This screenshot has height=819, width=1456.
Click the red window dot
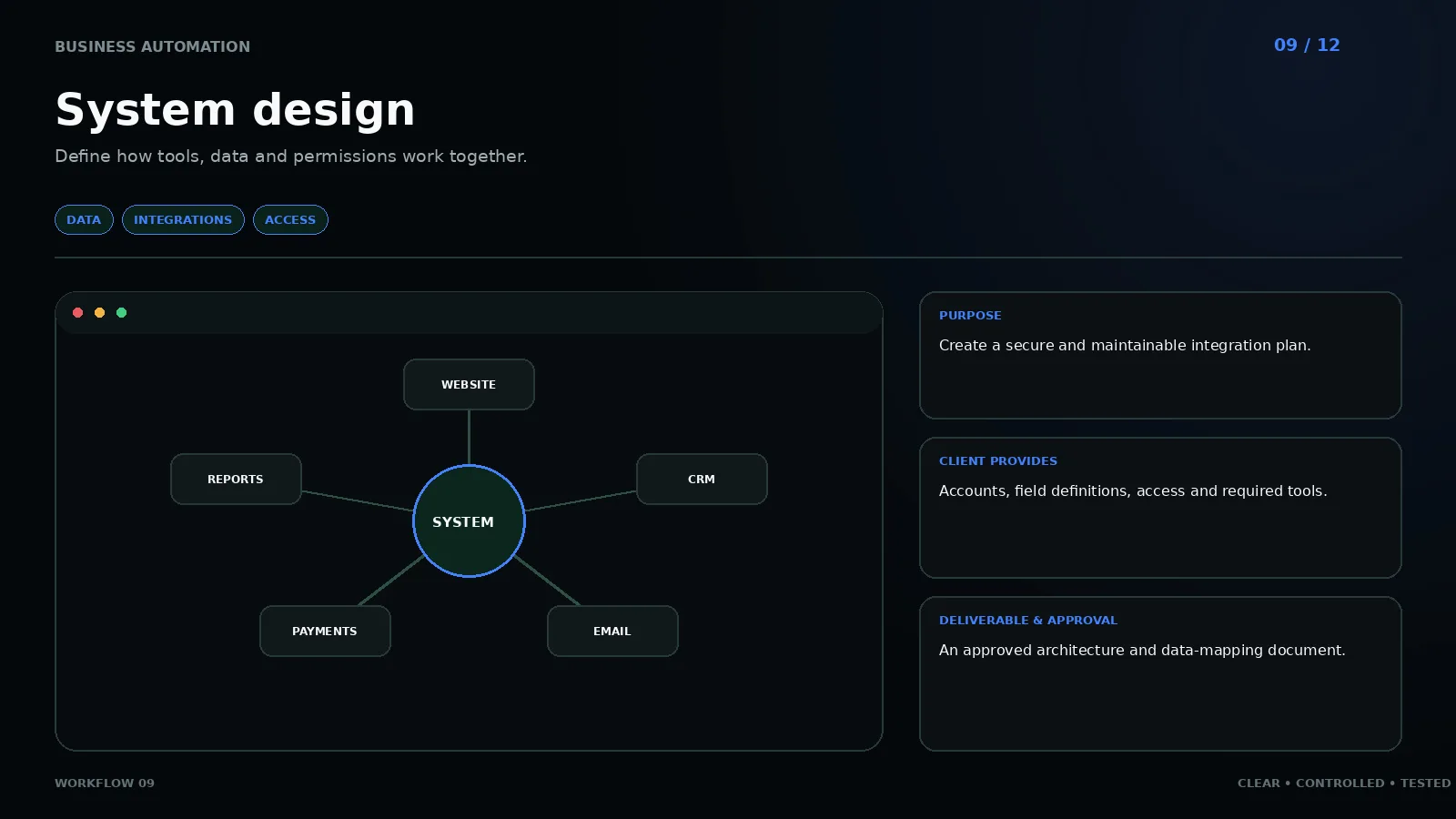coord(78,313)
